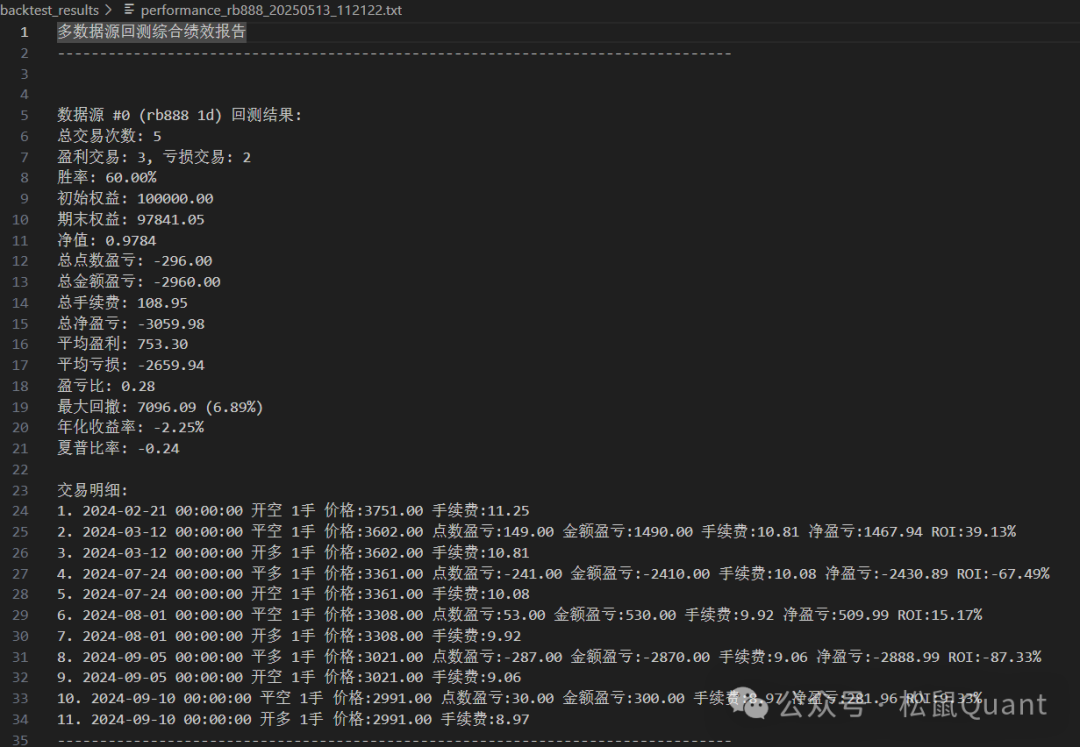Viewport: 1080px width, 747px height.
Task: Click the WeChat watermark logo icon
Action: [755, 706]
